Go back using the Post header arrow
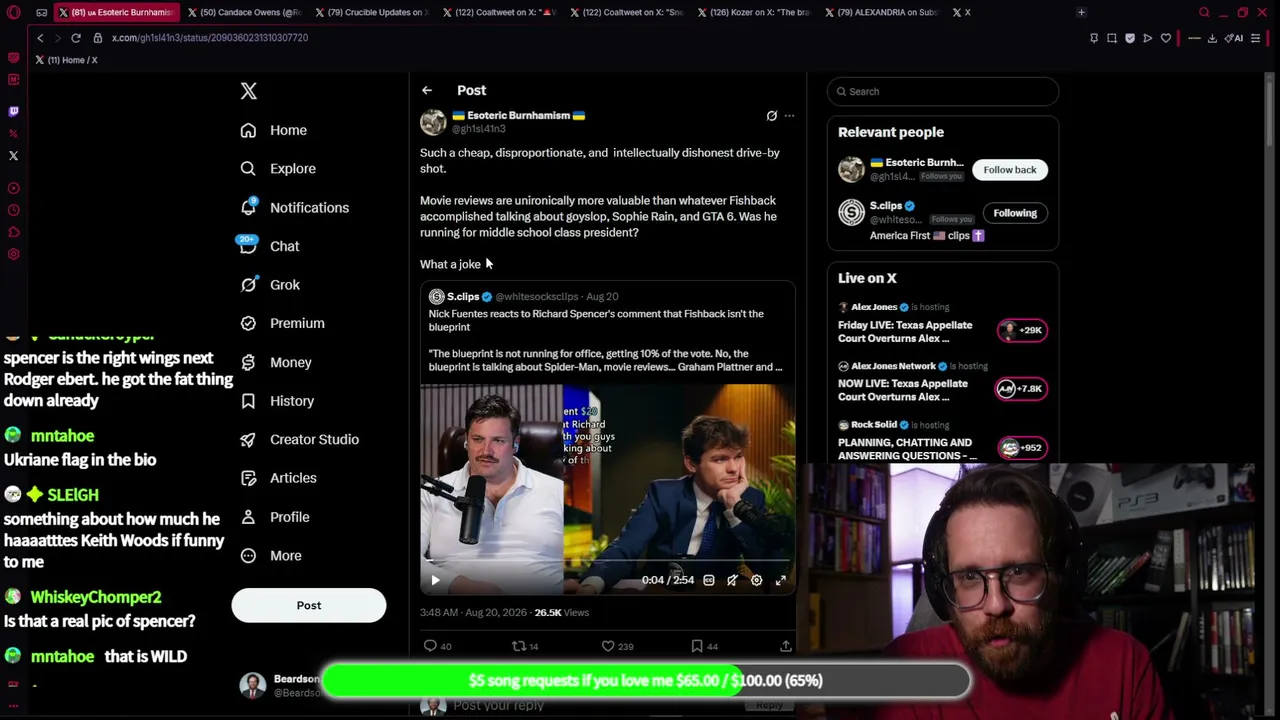 427,90
